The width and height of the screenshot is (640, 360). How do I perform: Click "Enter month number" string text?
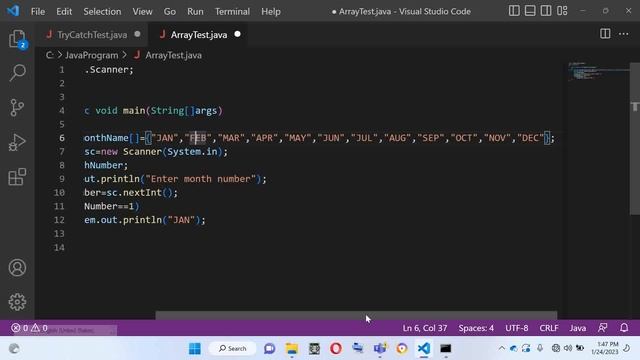(x=200, y=179)
